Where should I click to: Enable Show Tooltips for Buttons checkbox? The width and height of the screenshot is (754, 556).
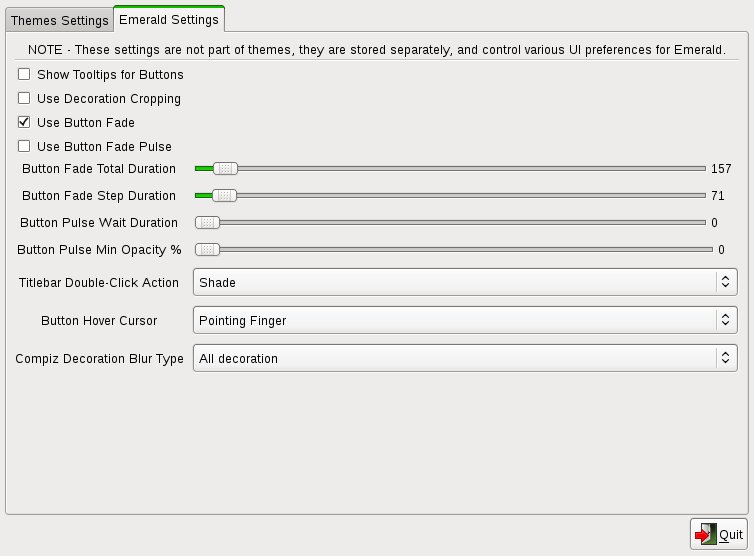coord(24,74)
